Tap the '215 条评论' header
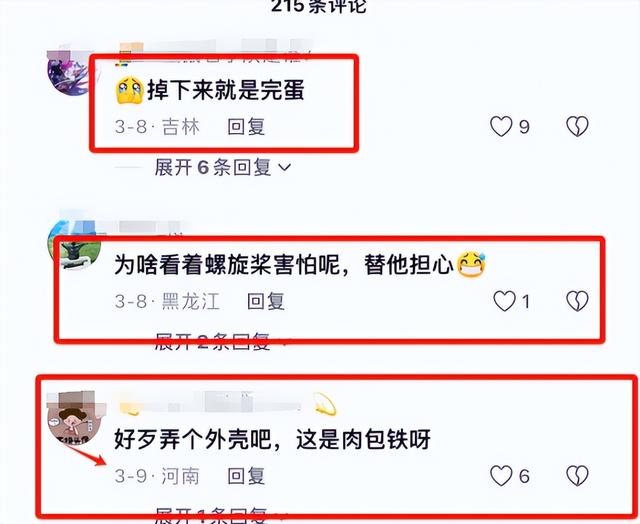Image resolution: width=640 pixels, height=524 pixels. (319, 6)
